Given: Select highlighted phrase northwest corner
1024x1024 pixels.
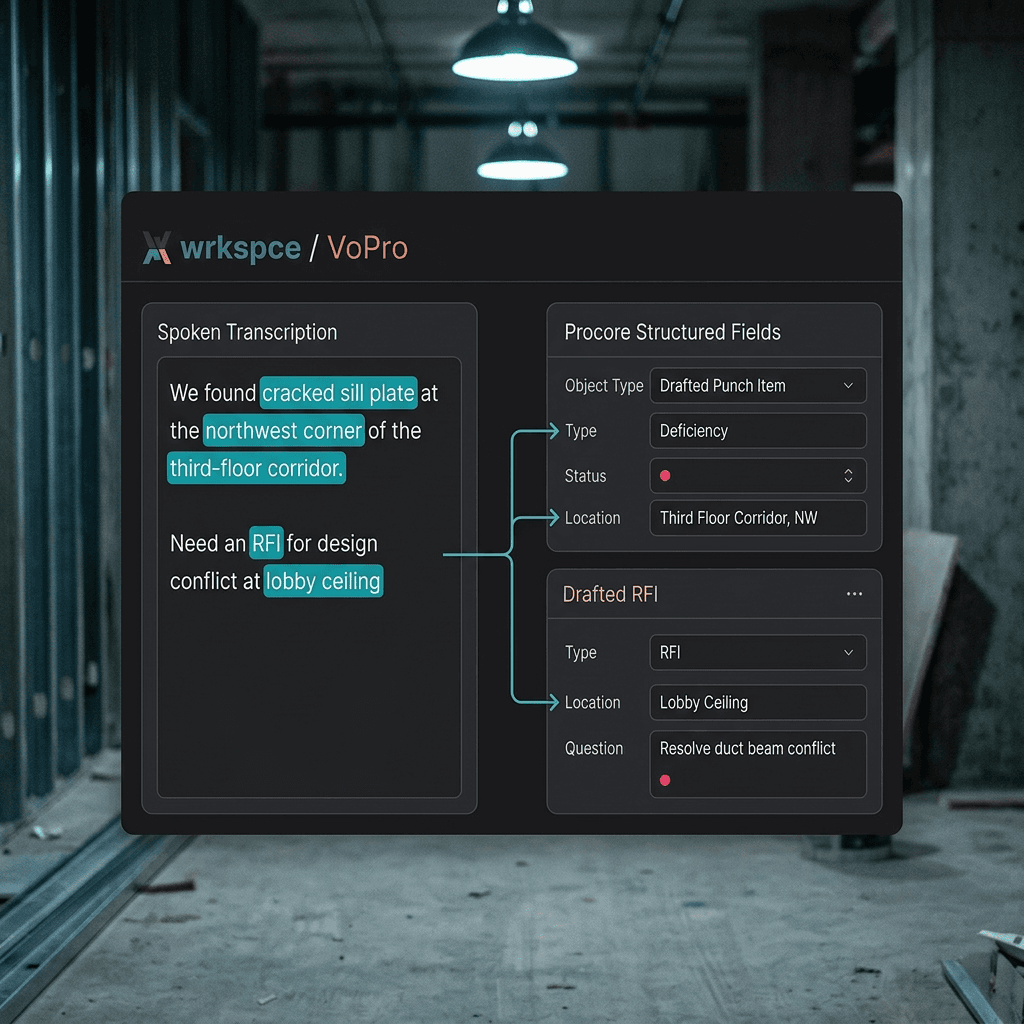Looking at the screenshot, I should pyautogui.click(x=283, y=430).
